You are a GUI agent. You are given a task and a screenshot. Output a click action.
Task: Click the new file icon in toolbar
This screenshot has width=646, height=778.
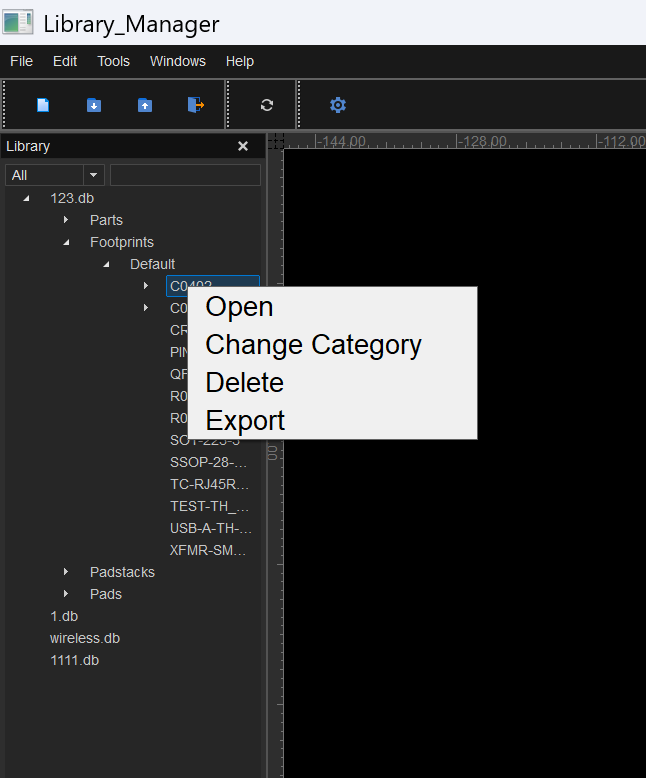(x=43, y=105)
